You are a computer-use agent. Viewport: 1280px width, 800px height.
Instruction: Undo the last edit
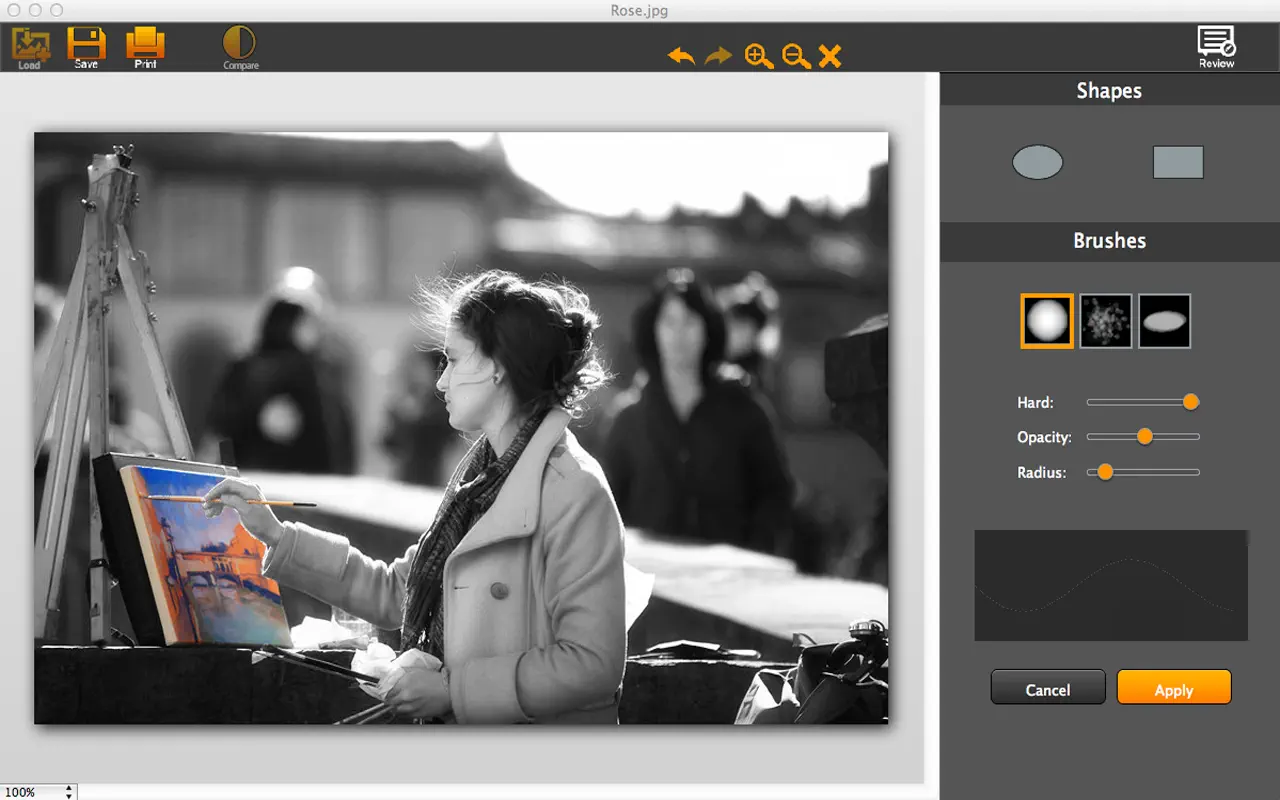point(681,56)
